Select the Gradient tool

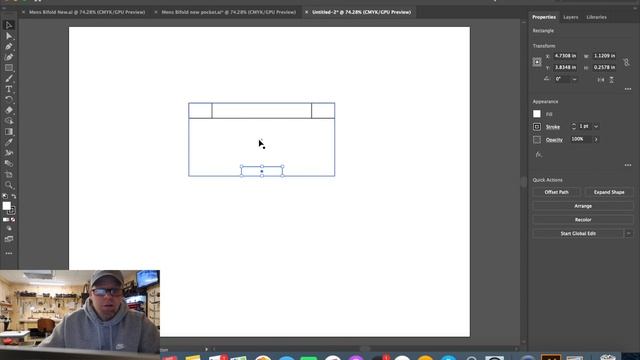(x=9, y=131)
